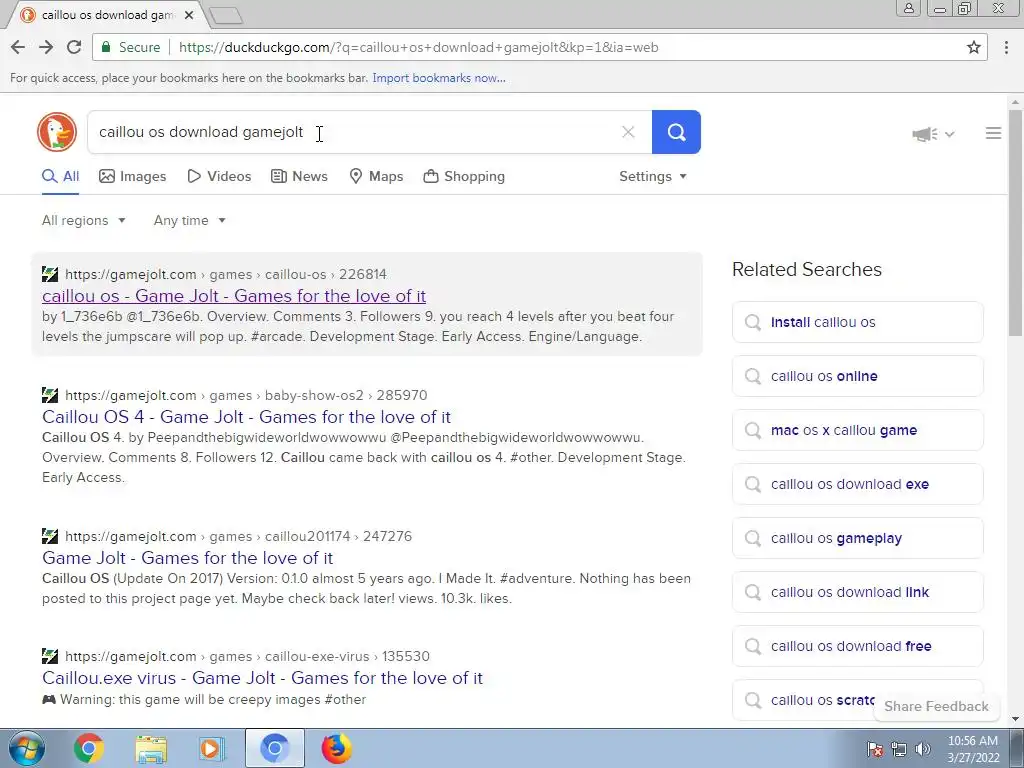Open File Explorer from the taskbar
Viewport: 1024px width, 768px height.
click(151, 748)
